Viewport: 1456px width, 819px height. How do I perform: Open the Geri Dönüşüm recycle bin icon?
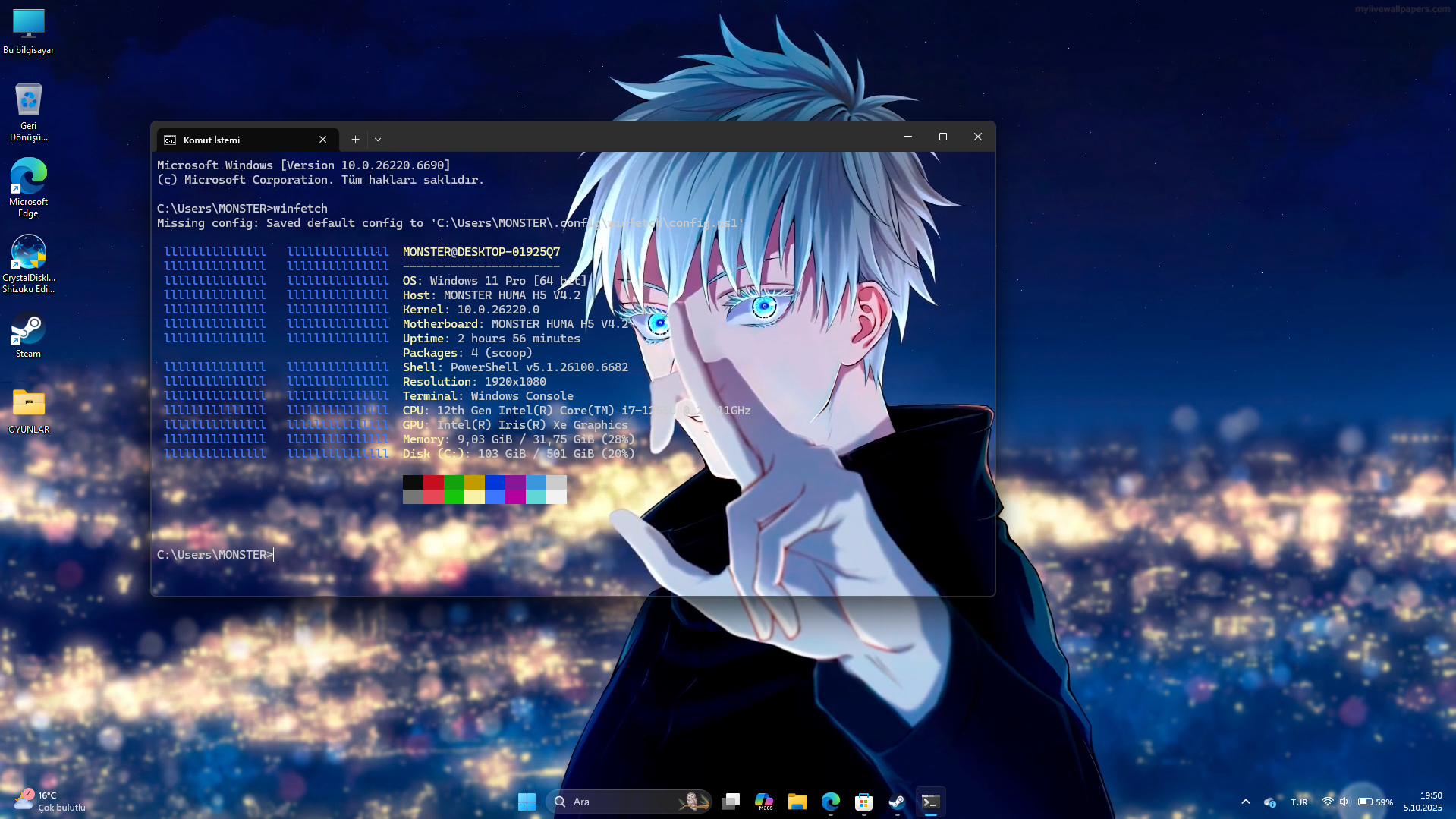tap(28, 112)
